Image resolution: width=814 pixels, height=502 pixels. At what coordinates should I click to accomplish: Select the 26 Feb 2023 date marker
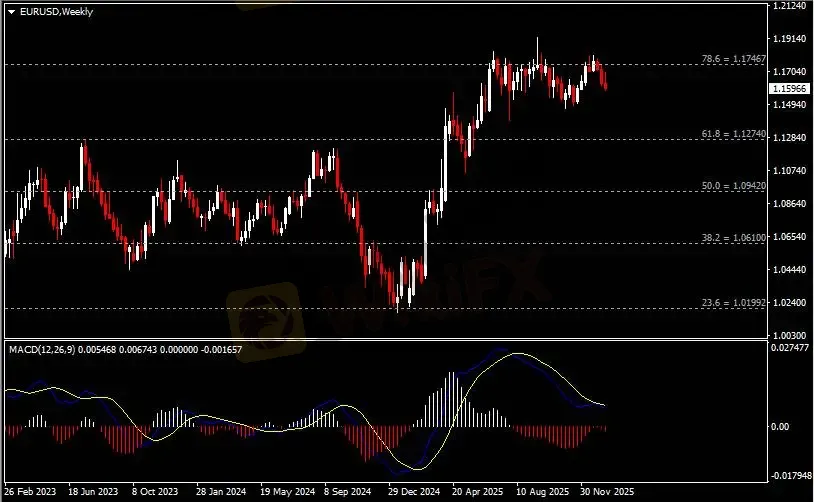click(x=29, y=492)
